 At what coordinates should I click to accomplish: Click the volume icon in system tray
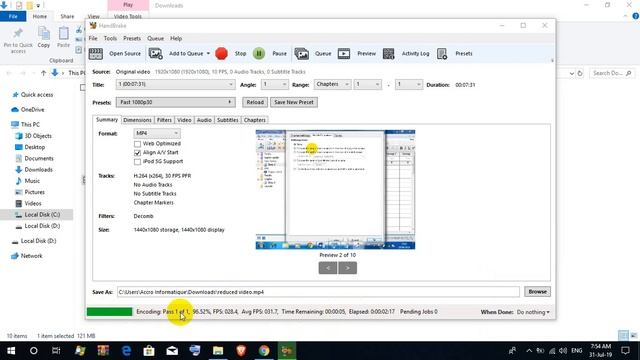[563, 351]
